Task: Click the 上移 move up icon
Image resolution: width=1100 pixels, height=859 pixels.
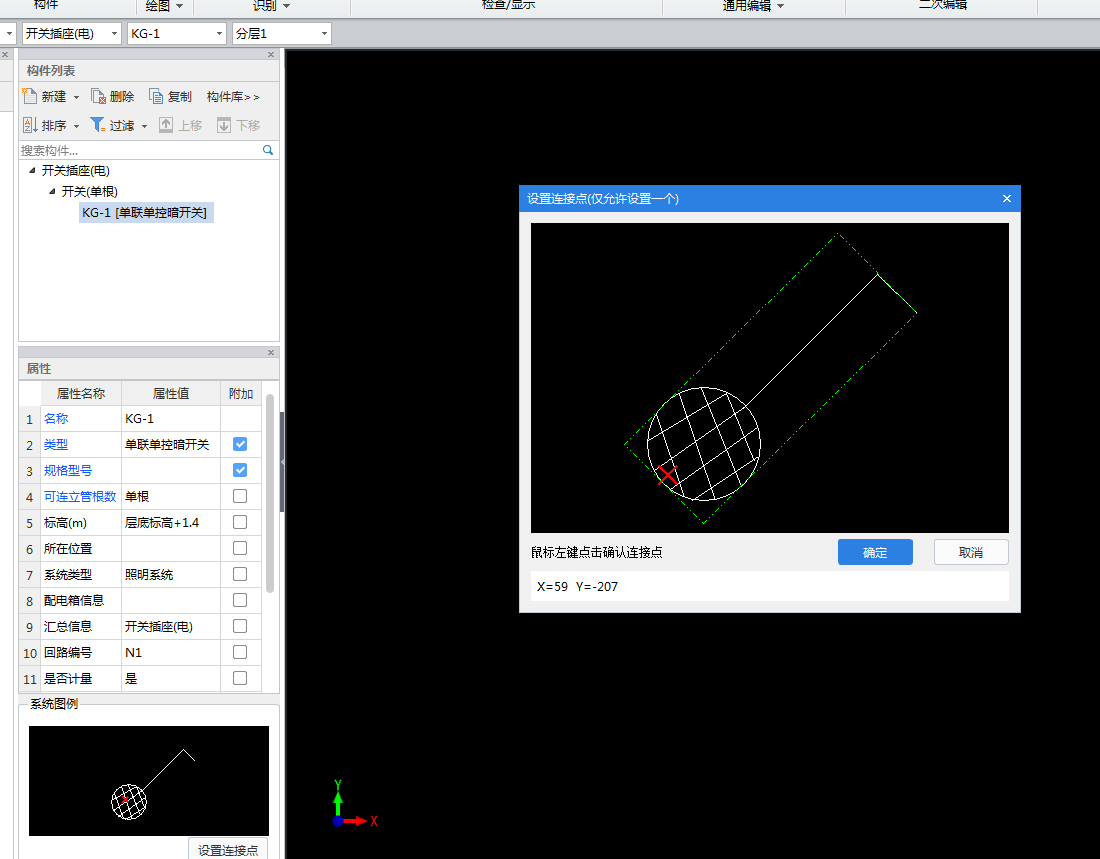Action: (166, 125)
